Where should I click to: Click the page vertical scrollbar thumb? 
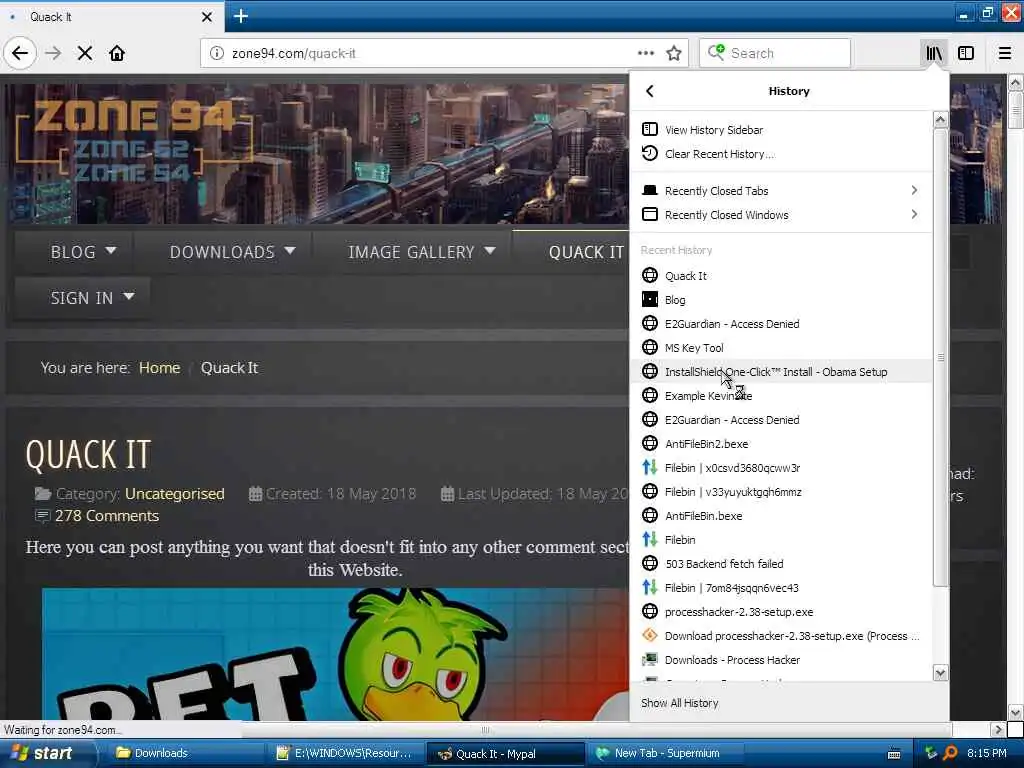pos(1015,110)
